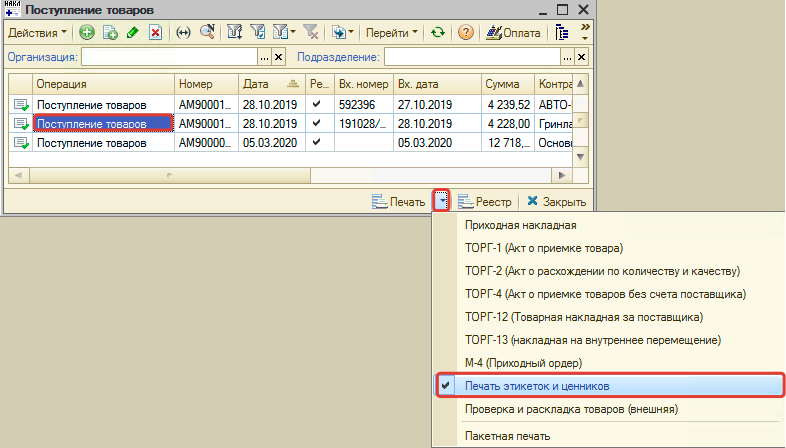Click the Организация input field
Viewport: 786px width, 448px height.
click(169, 57)
